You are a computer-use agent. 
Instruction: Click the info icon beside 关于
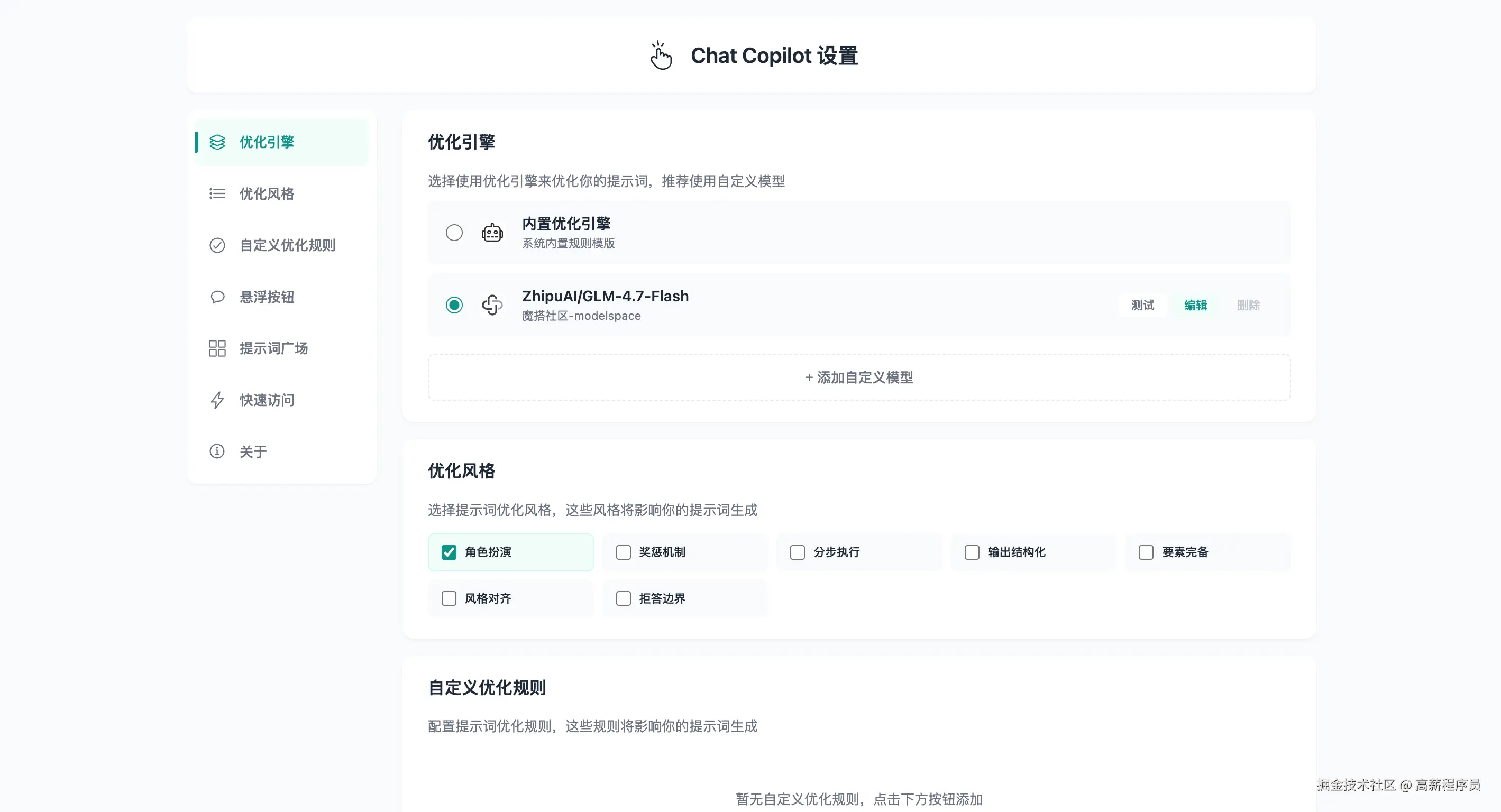click(x=217, y=451)
